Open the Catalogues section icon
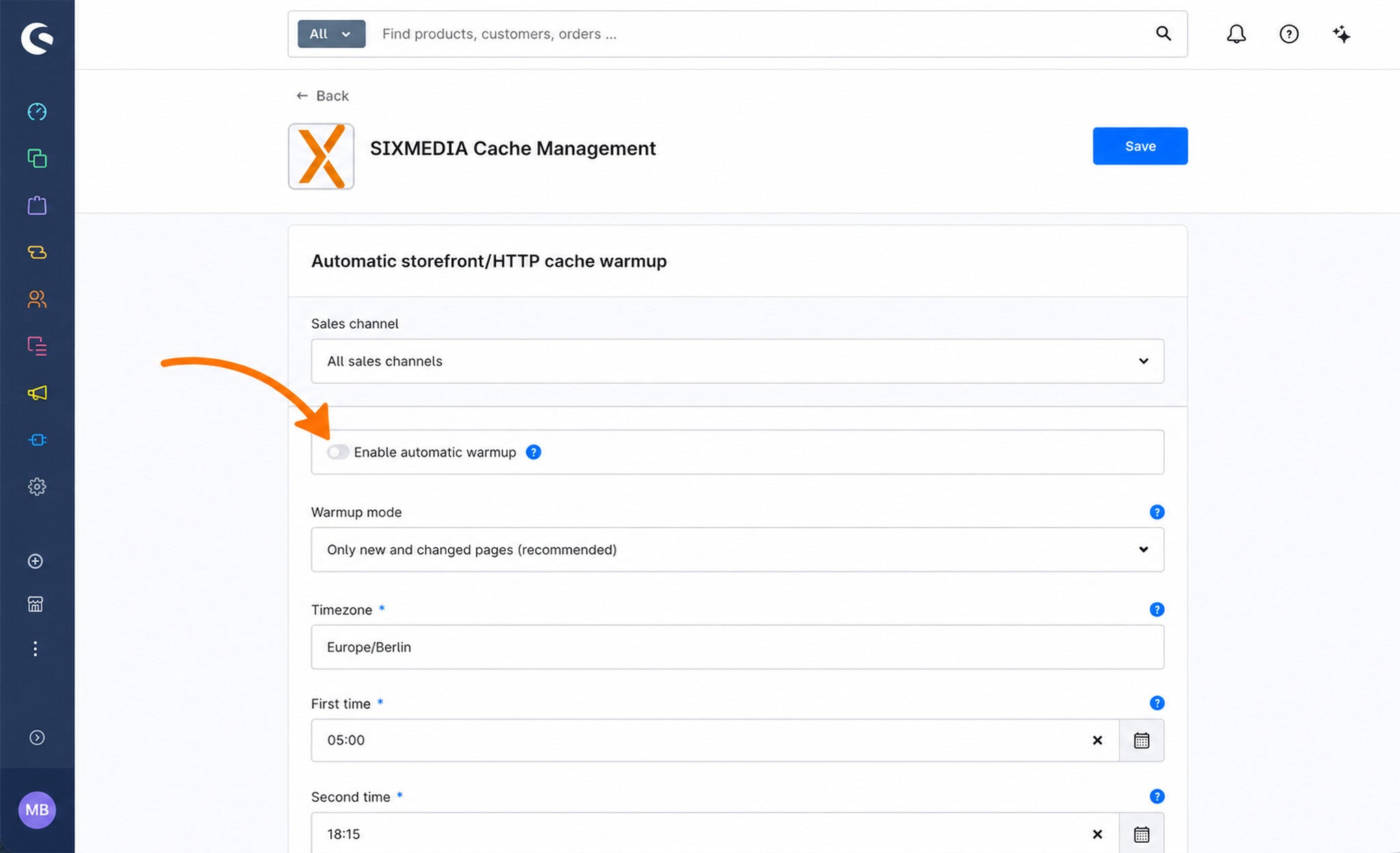Image resolution: width=1400 pixels, height=853 pixels. click(37, 159)
